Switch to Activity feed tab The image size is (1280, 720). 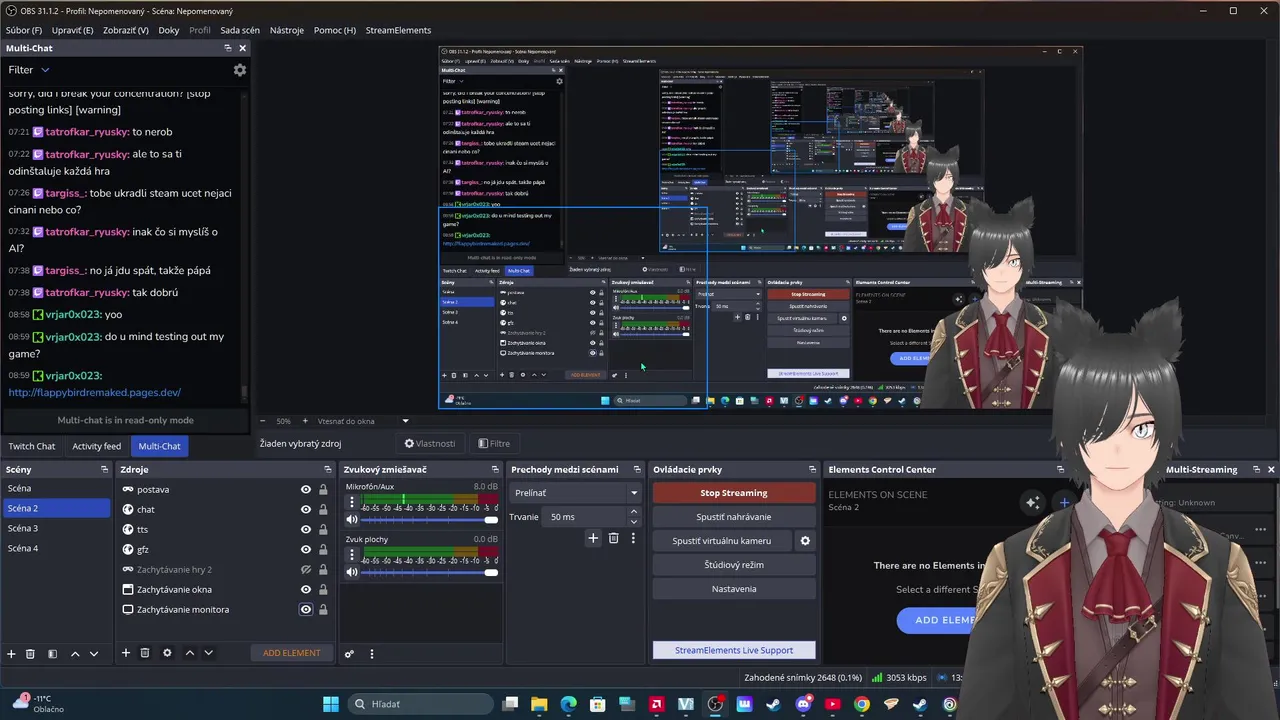(96, 446)
